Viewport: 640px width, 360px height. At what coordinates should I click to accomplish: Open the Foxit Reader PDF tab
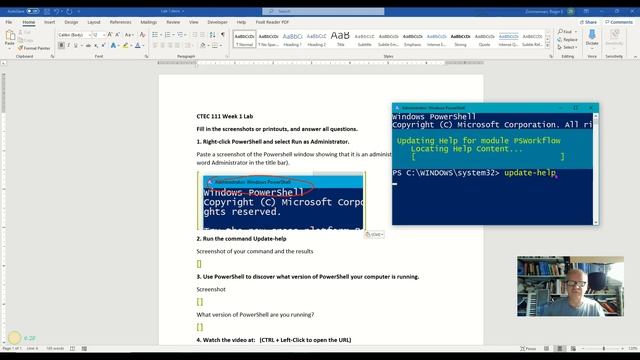[x=272, y=22]
